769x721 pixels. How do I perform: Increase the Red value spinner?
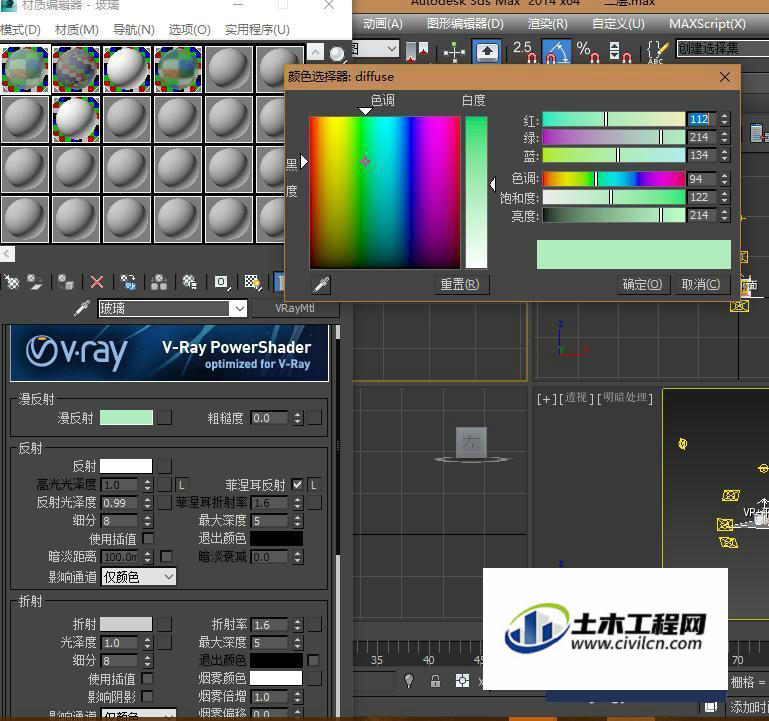point(724,116)
